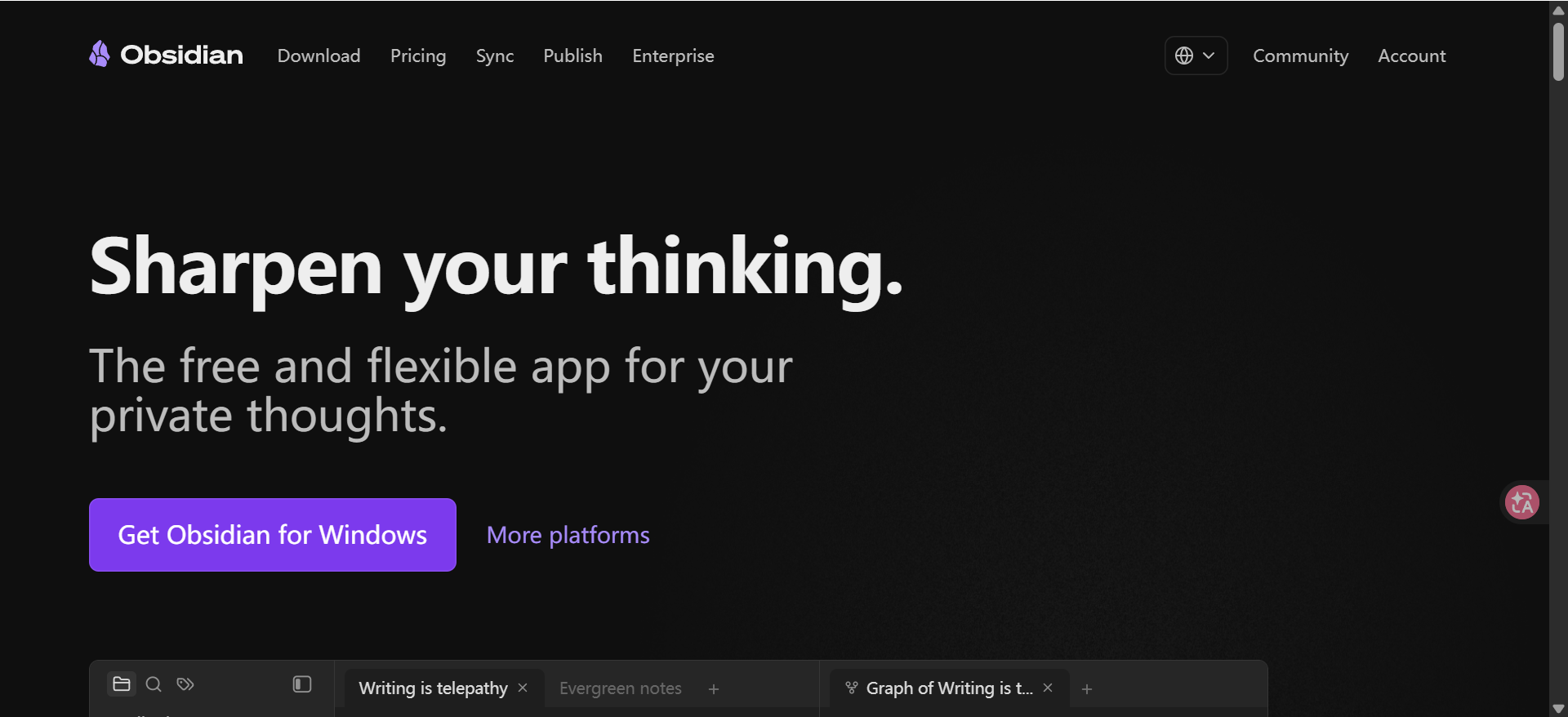Viewport: 1568px width, 717px height.
Task: Click the Obsidian crystal logo icon
Action: [100, 54]
